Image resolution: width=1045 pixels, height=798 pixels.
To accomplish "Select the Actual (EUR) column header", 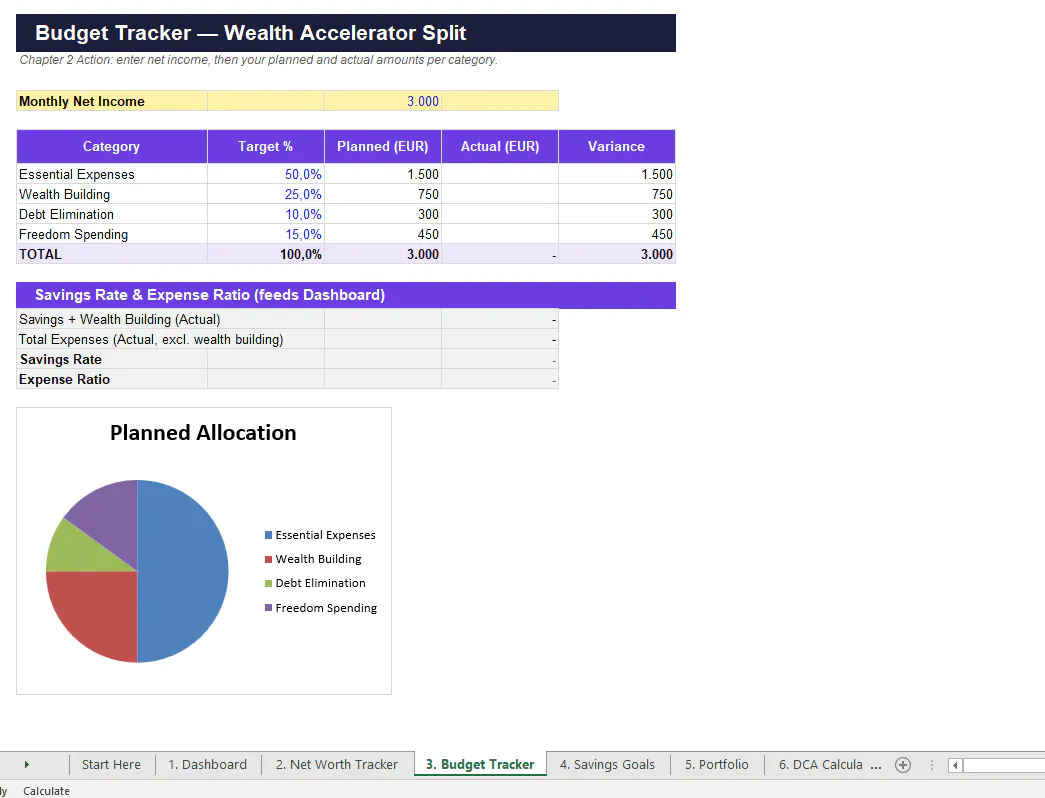I will (x=500, y=147).
